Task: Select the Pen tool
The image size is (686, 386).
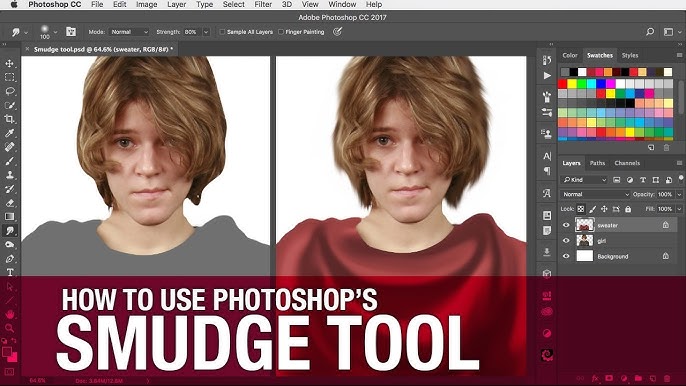Action: (x=10, y=259)
